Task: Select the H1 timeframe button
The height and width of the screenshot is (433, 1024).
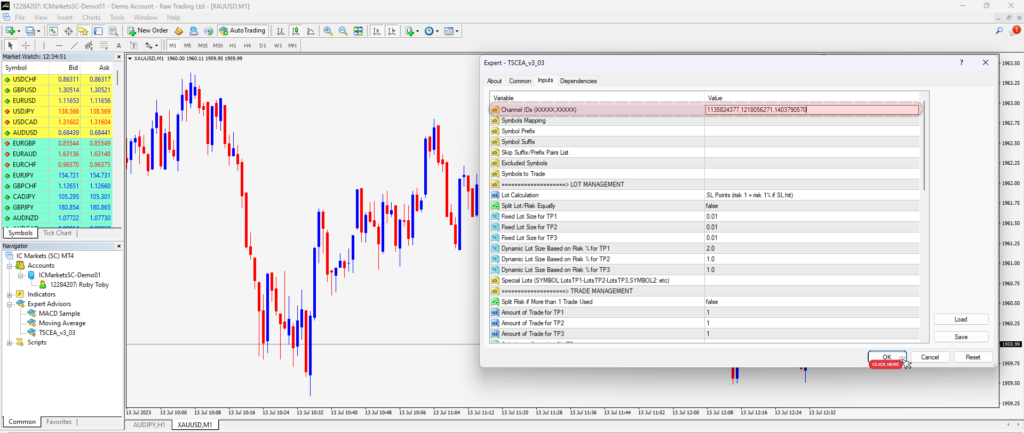Action: (233, 45)
